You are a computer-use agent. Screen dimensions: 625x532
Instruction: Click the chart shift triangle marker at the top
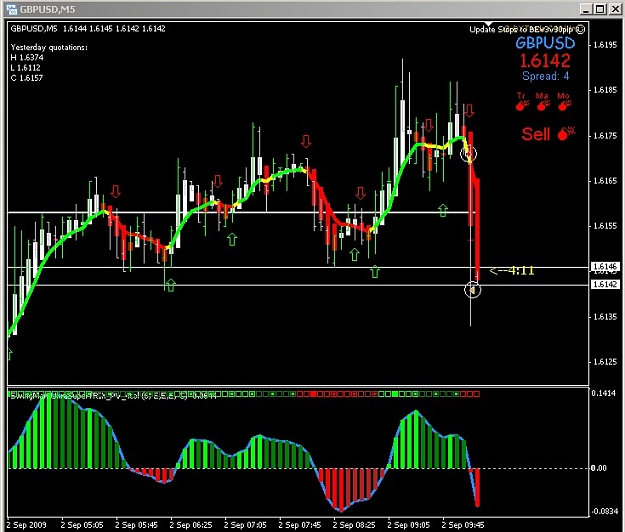[x=489, y=24]
